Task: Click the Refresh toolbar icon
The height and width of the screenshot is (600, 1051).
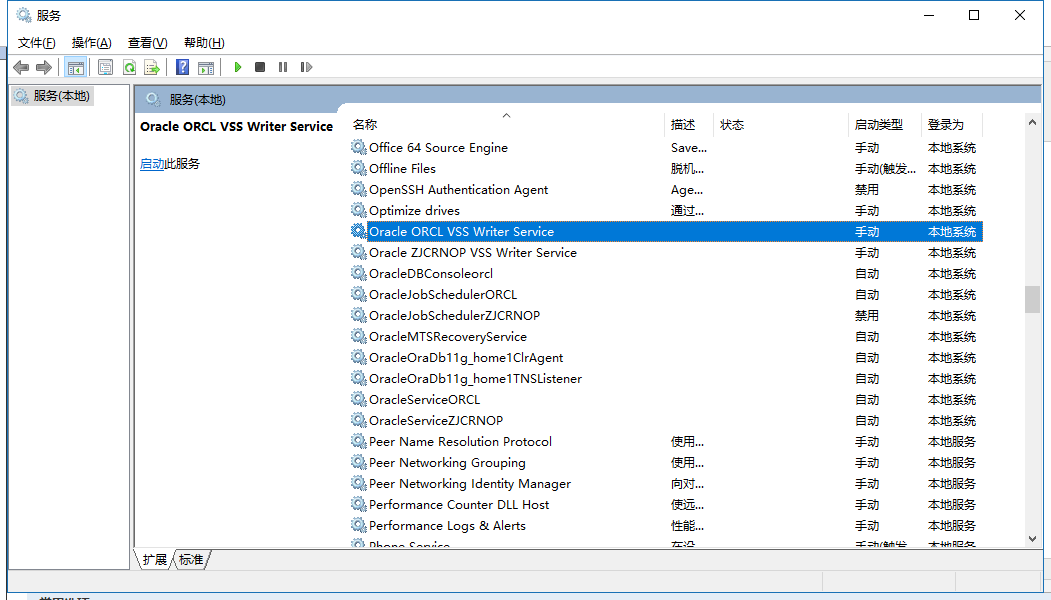Action: [129, 67]
